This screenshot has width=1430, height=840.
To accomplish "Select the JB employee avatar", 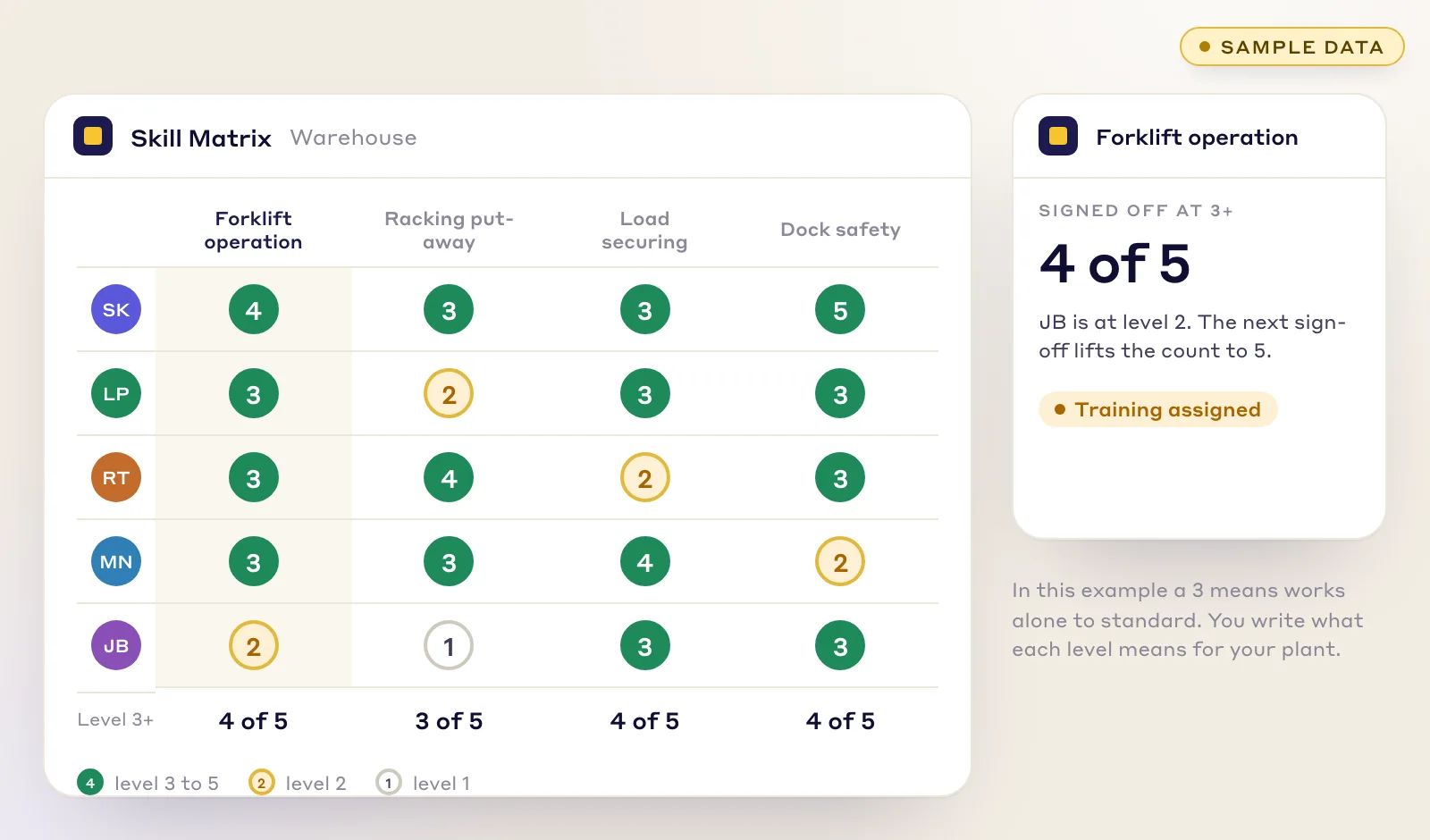I will (x=116, y=645).
